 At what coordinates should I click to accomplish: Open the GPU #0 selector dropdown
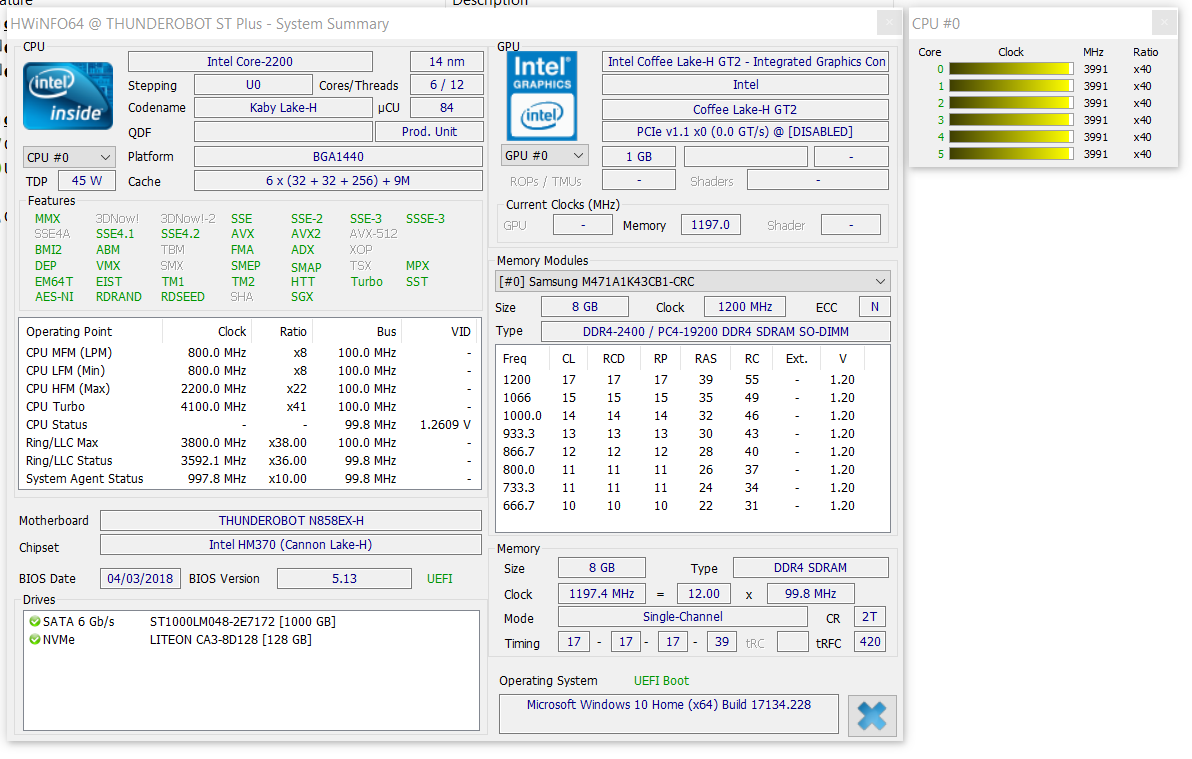[x=544, y=156]
